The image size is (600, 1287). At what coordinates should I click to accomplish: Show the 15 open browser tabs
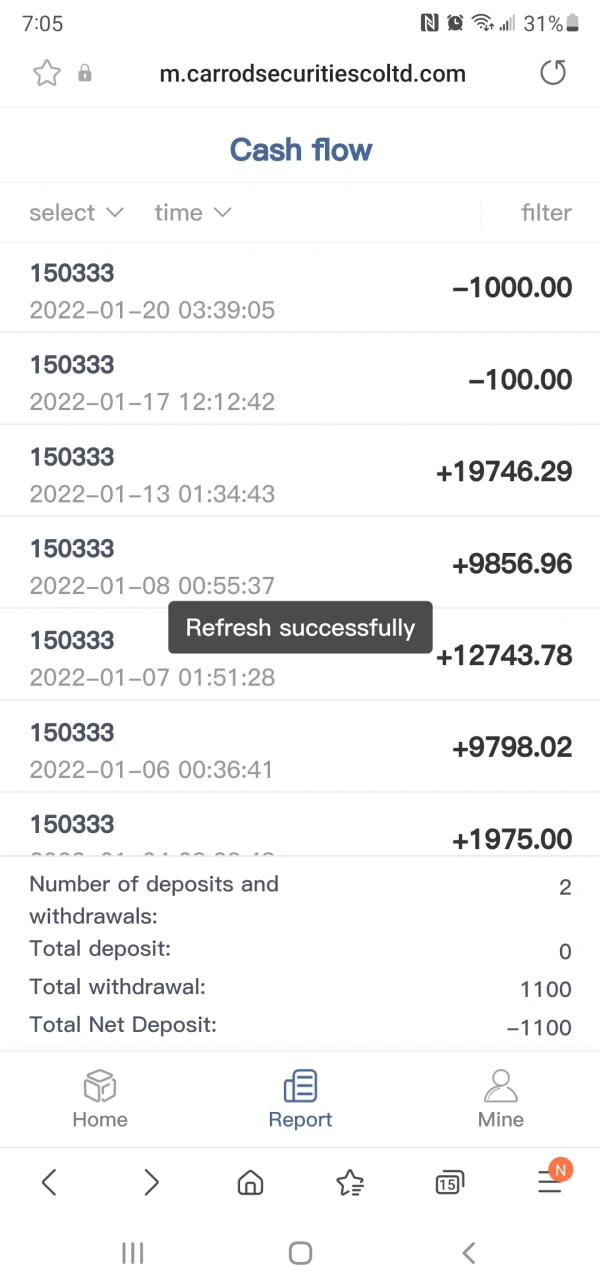coord(449,1183)
